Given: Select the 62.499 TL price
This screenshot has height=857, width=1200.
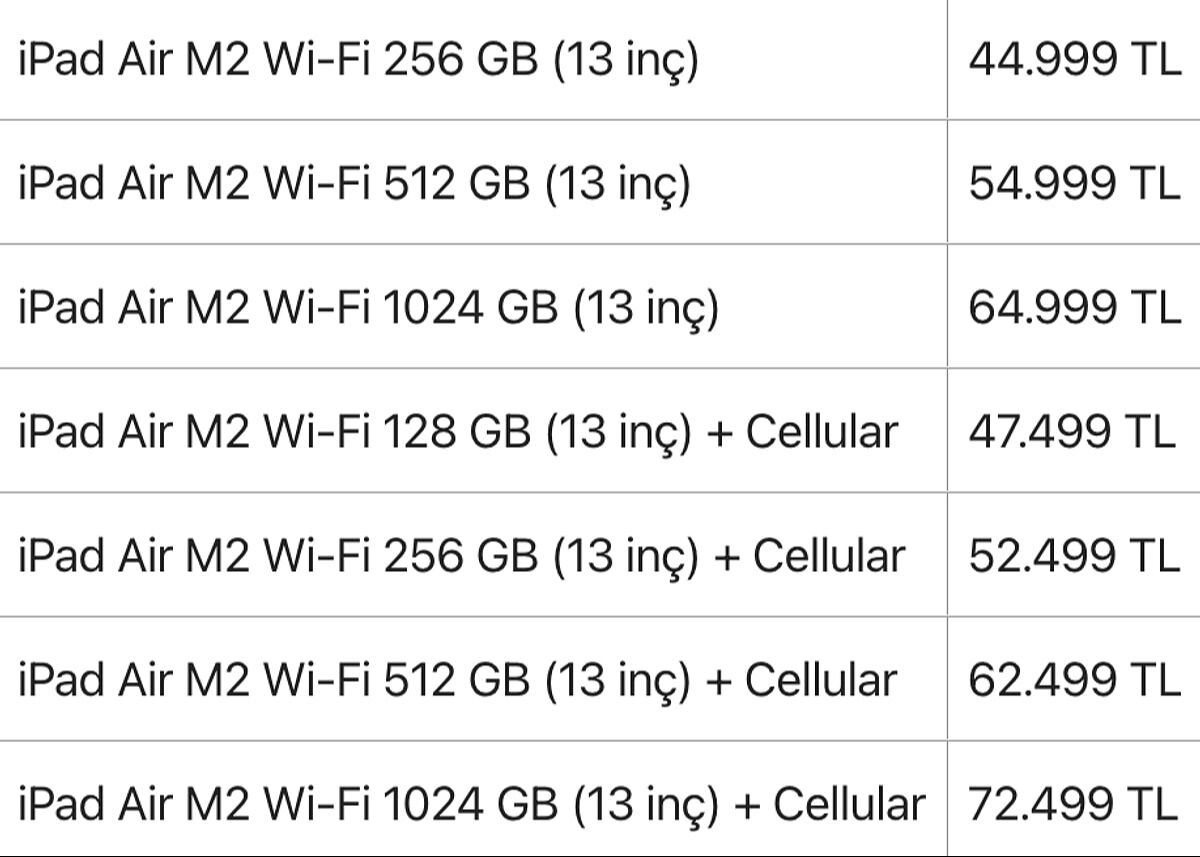Looking at the screenshot, I should (x=1073, y=680).
